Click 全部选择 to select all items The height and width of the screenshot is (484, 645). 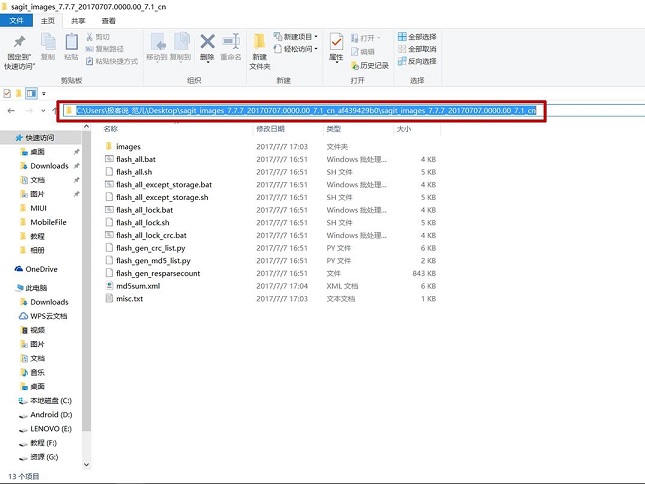421,36
